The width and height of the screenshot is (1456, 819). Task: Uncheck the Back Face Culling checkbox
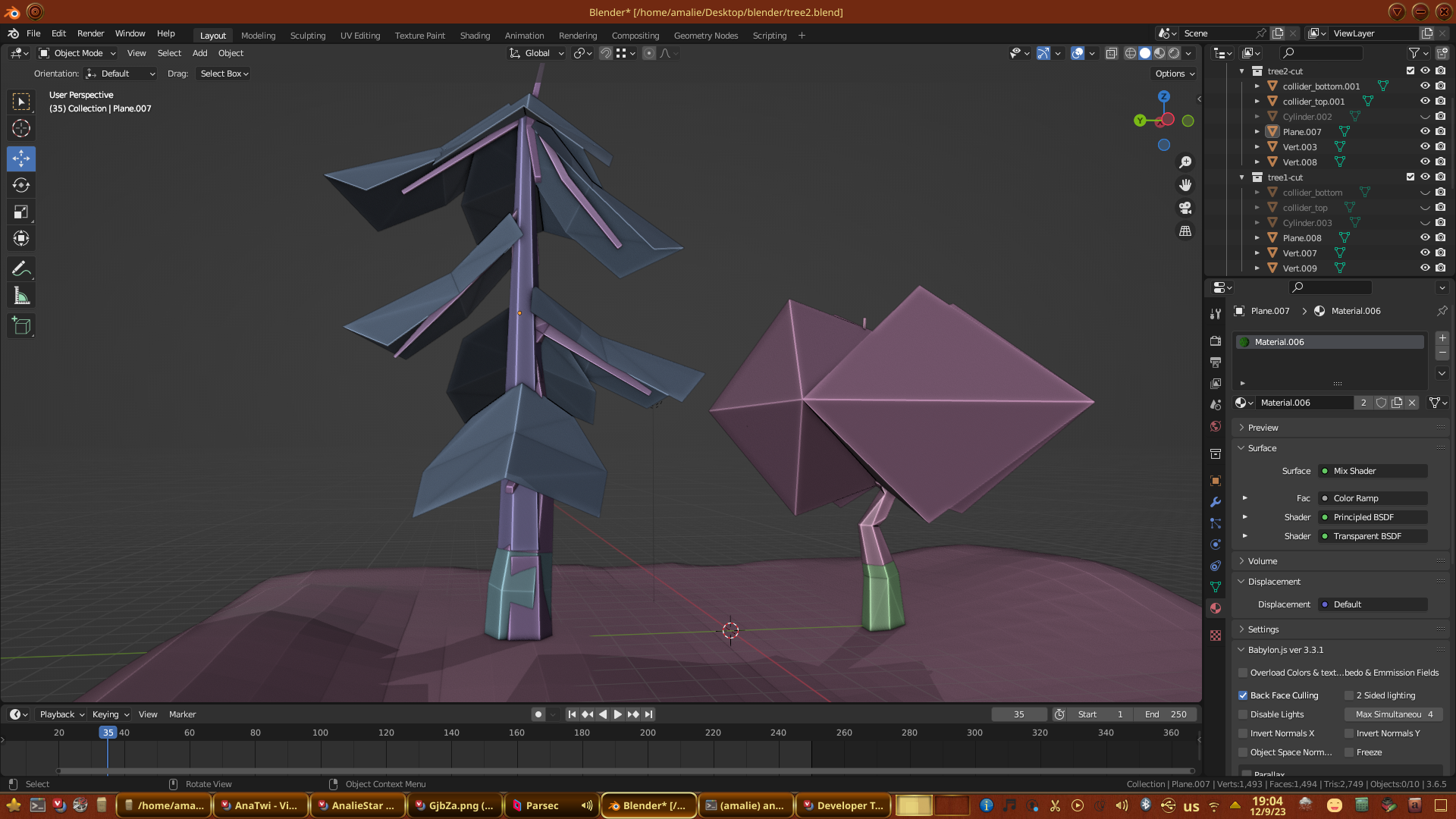(x=1243, y=695)
